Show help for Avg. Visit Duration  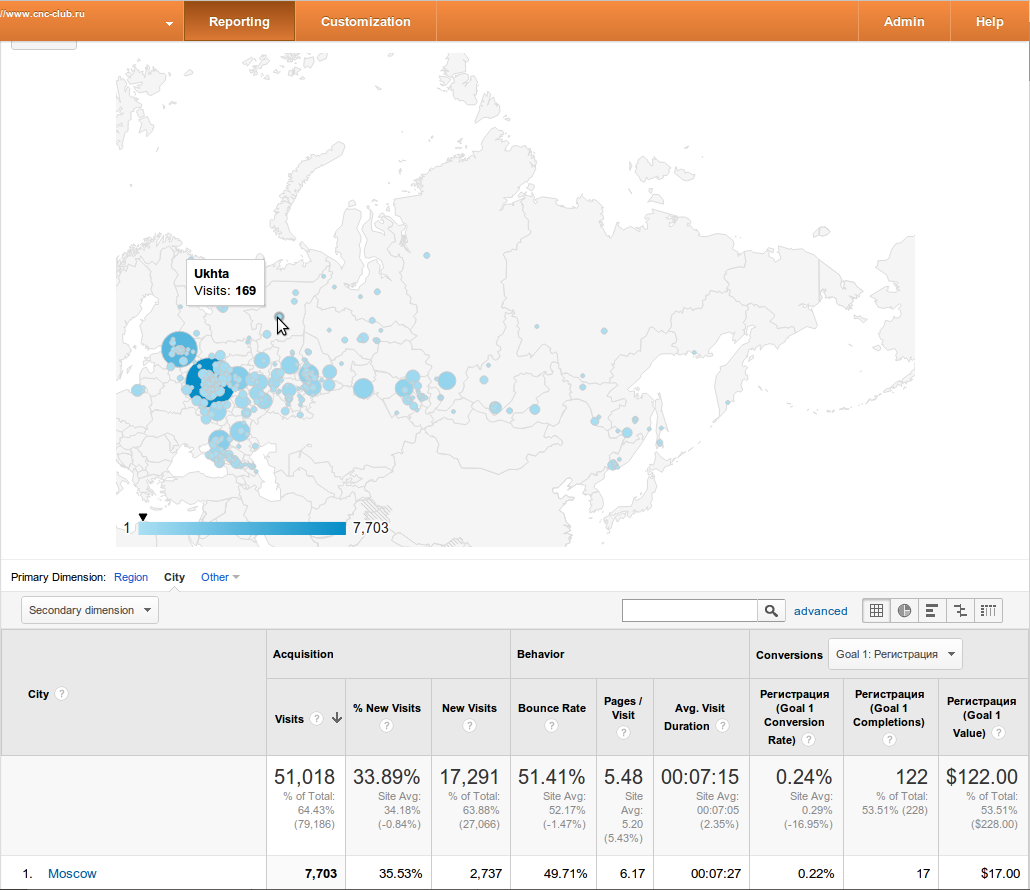[x=723, y=726]
